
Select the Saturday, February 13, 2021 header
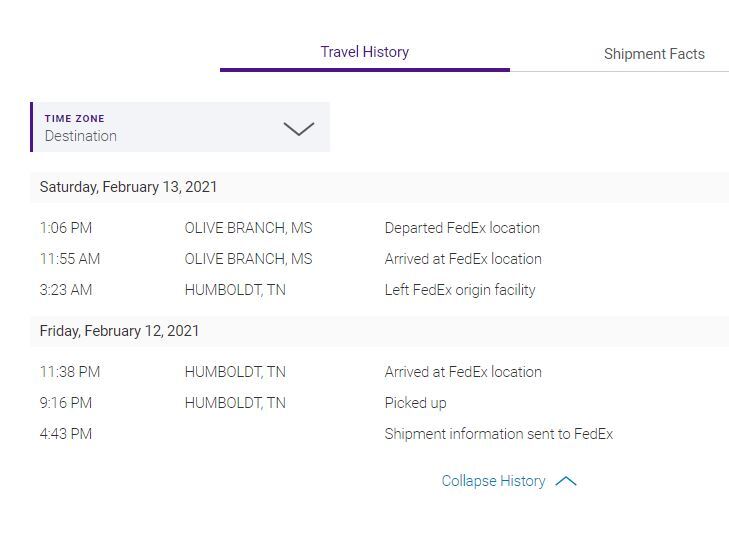(x=129, y=187)
